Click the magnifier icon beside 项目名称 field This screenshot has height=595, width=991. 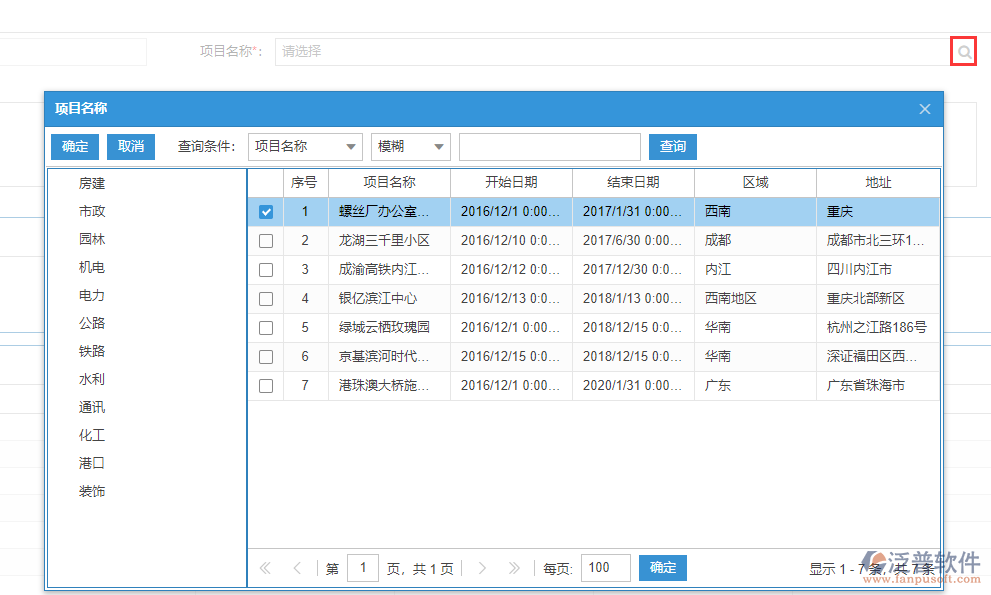click(963, 52)
